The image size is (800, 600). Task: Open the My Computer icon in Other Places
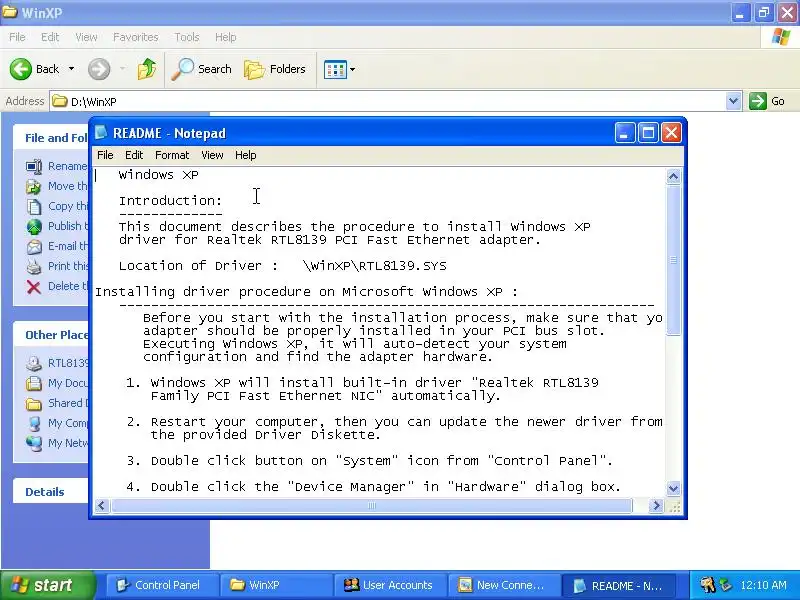tap(34, 423)
